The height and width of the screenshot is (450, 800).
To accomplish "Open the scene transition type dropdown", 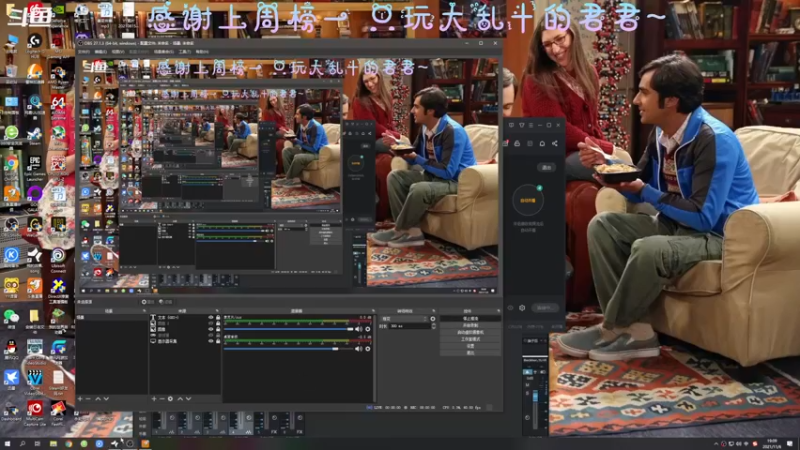I will 404,319.
